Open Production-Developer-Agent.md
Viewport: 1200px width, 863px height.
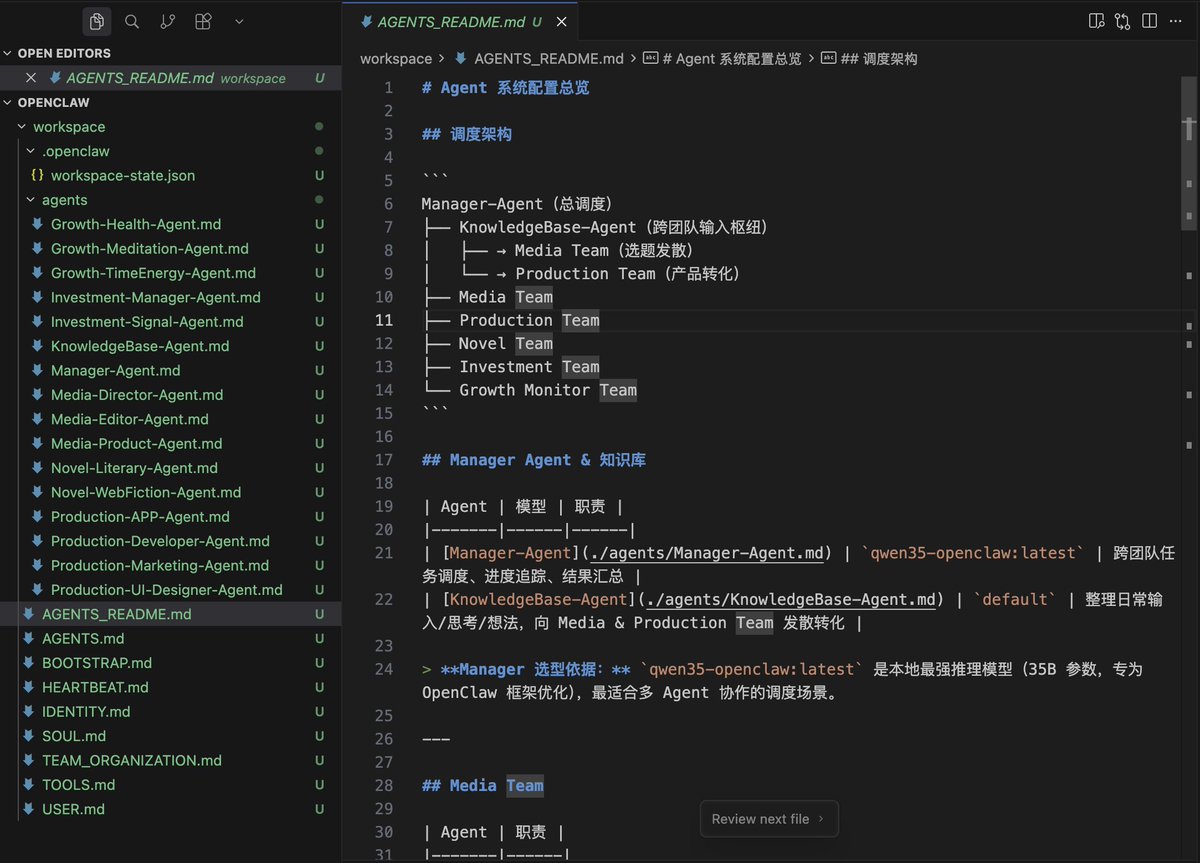pos(160,541)
